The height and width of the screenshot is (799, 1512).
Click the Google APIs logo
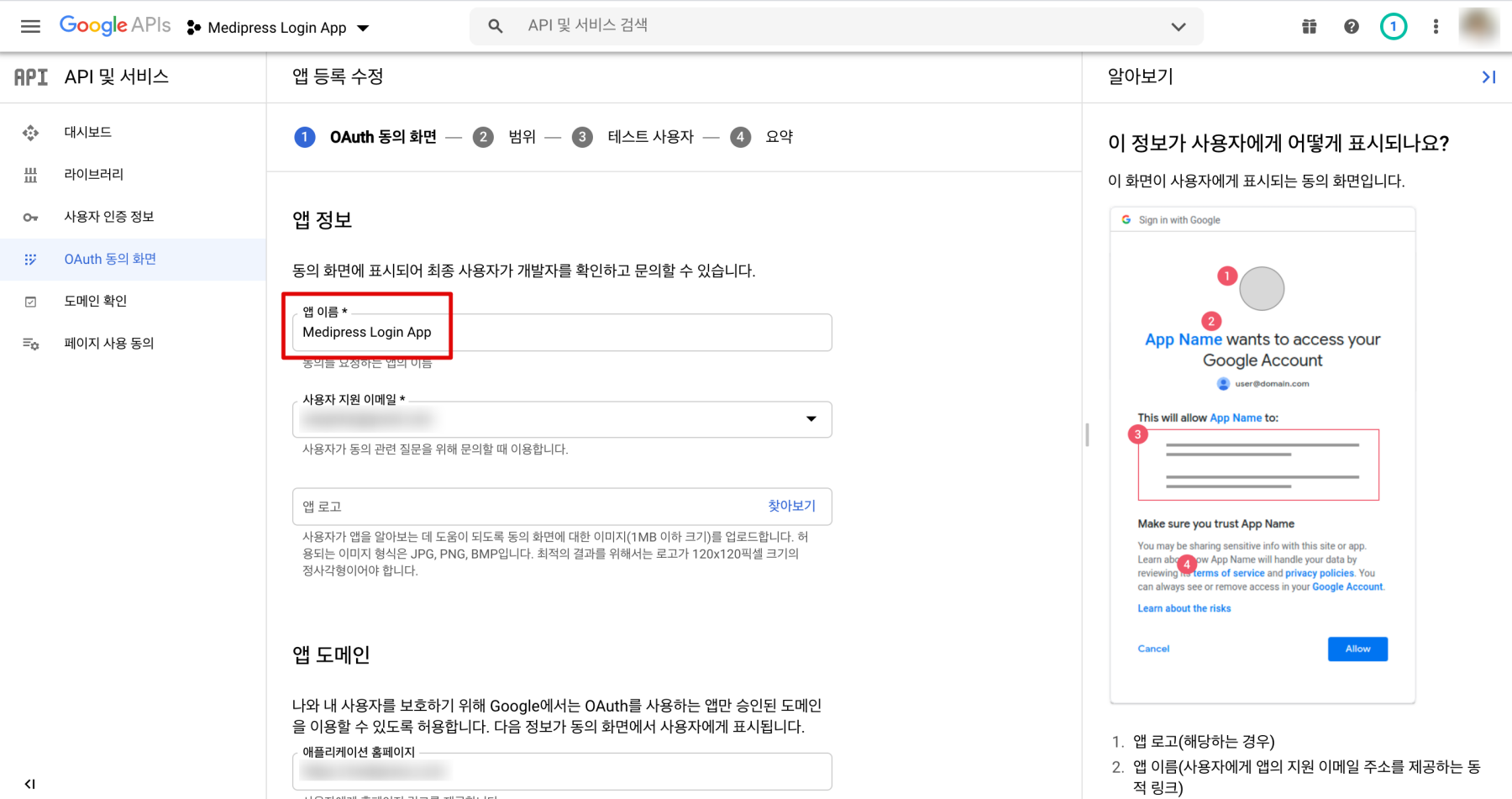pos(115,25)
